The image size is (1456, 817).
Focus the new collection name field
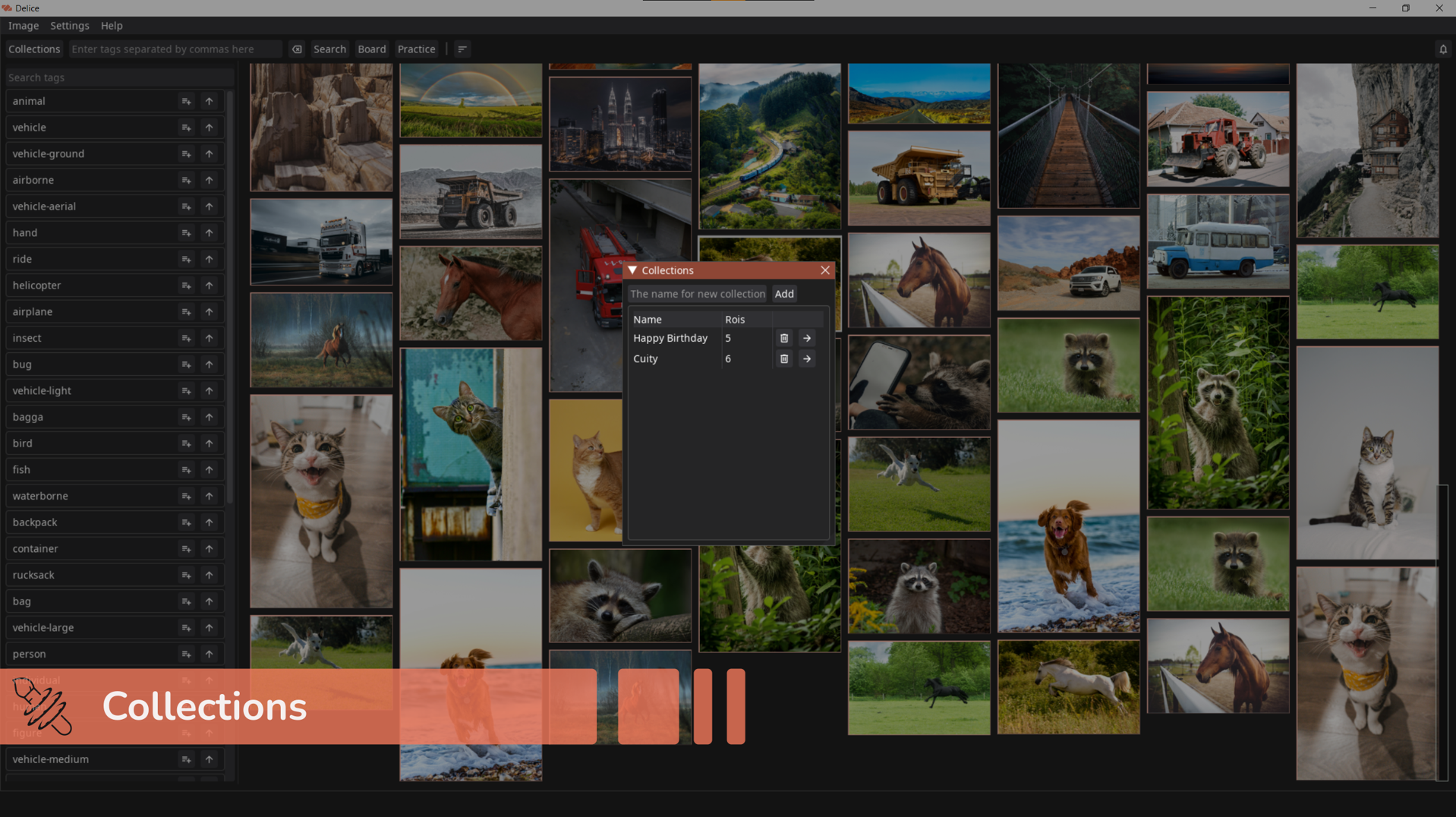[x=698, y=294]
